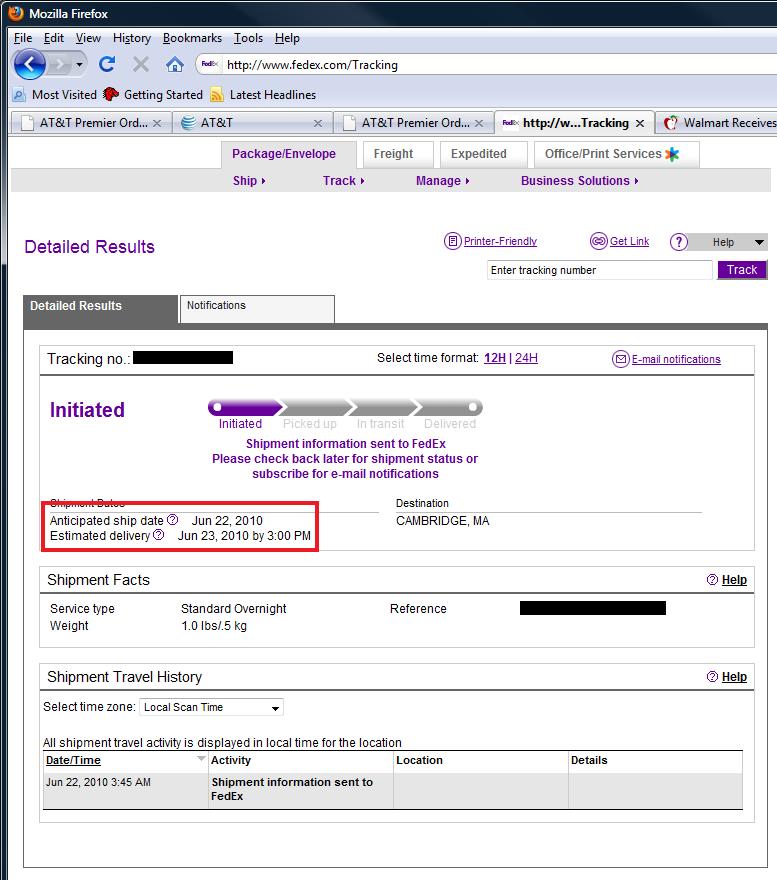Click the Enter tracking number field
This screenshot has width=777, height=880.
[x=600, y=270]
